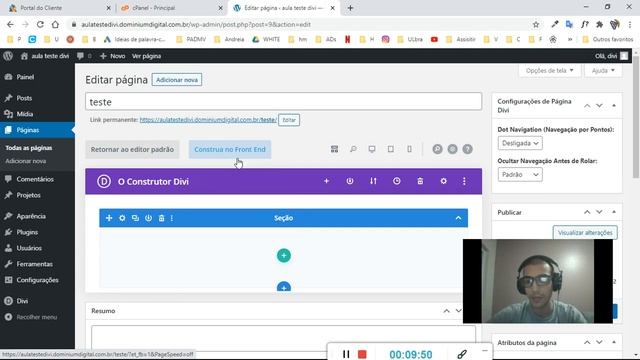Viewport: 640px width, 360px height.
Task: Click Retornar ao editor padrão button
Action: [x=132, y=149]
